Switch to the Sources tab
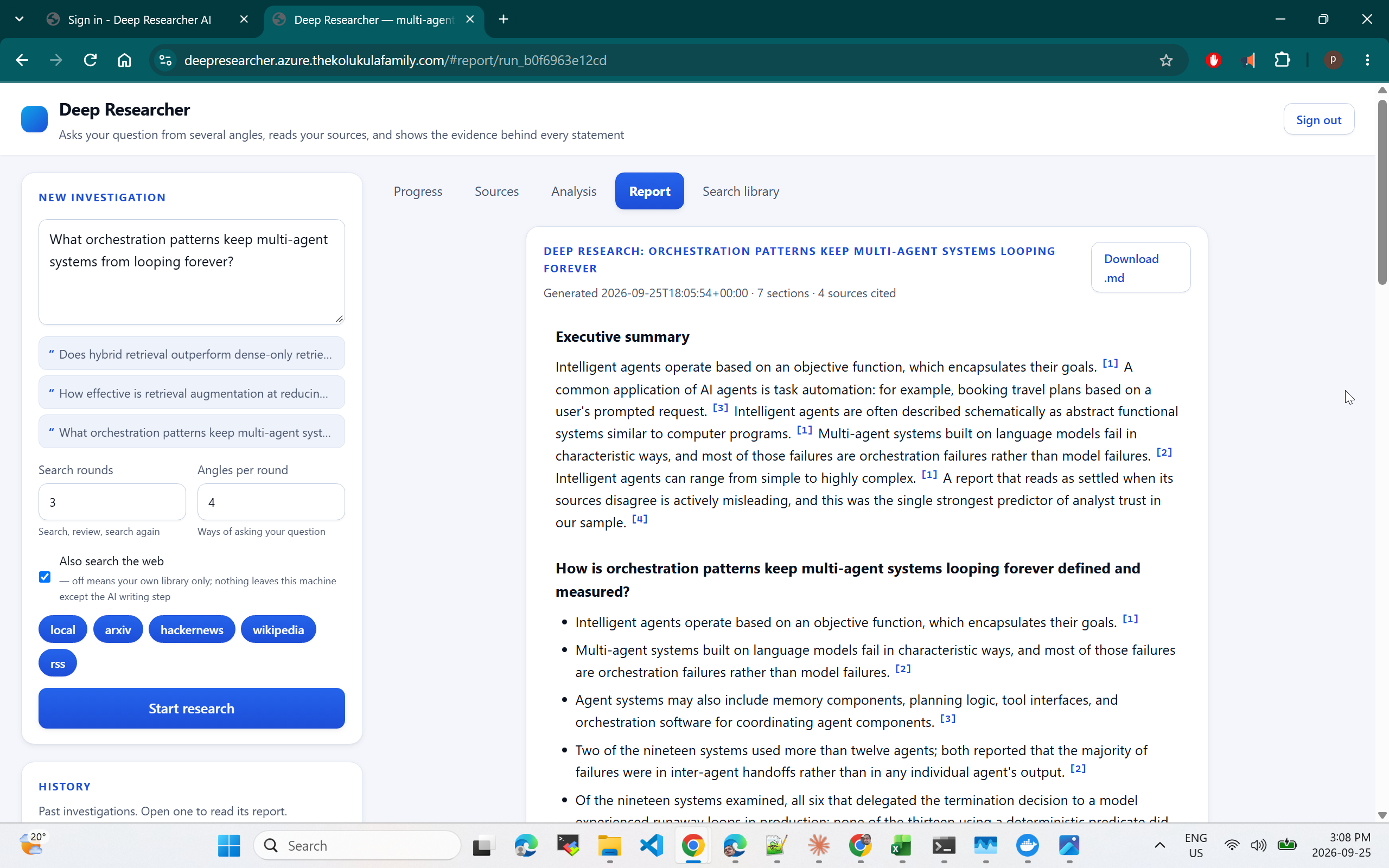This screenshot has width=1389, height=868. (496, 191)
